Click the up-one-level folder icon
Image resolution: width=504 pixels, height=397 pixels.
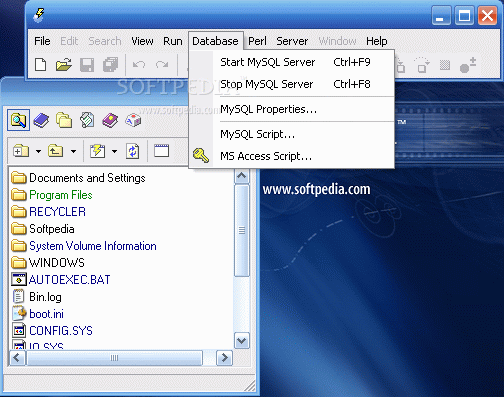[55, 151]
